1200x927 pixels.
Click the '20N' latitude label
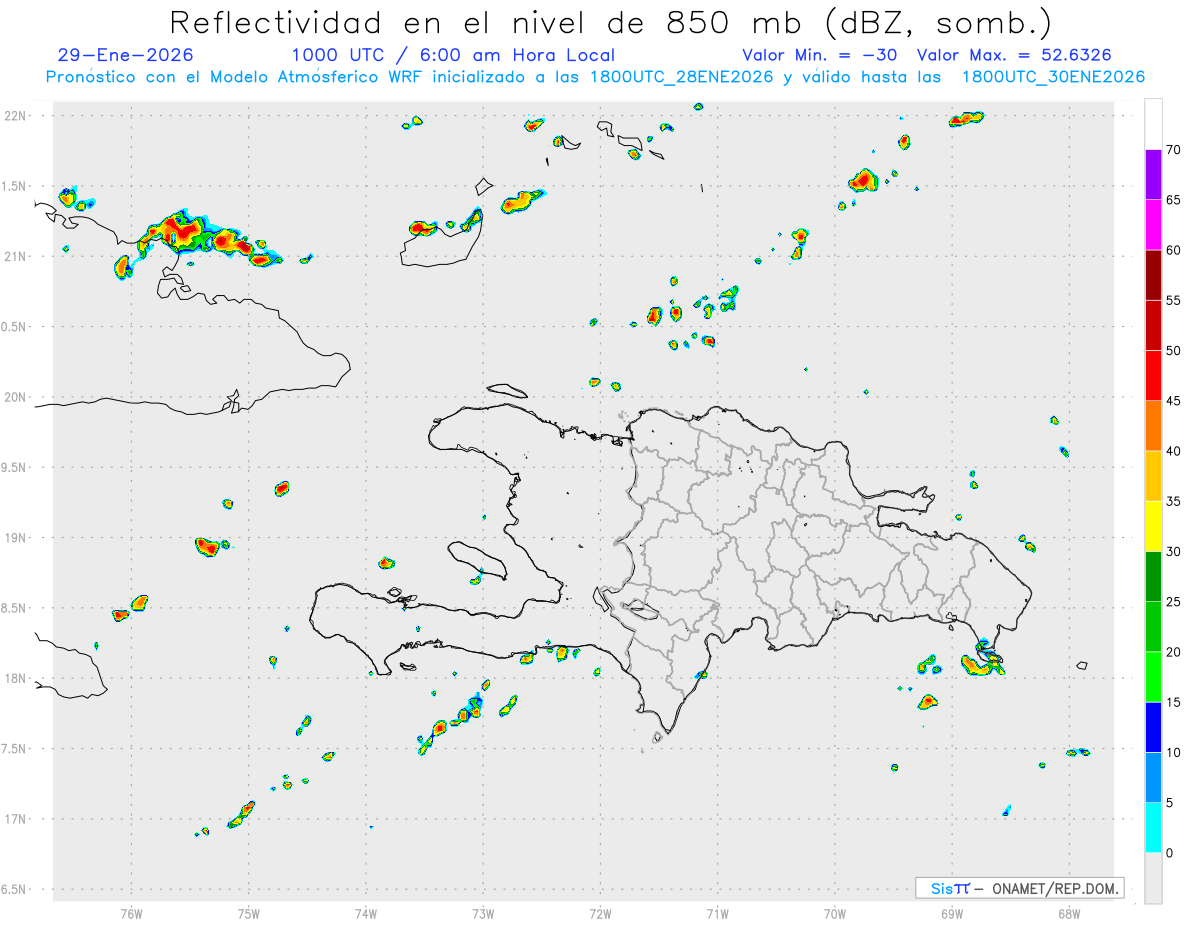[17, 397]
